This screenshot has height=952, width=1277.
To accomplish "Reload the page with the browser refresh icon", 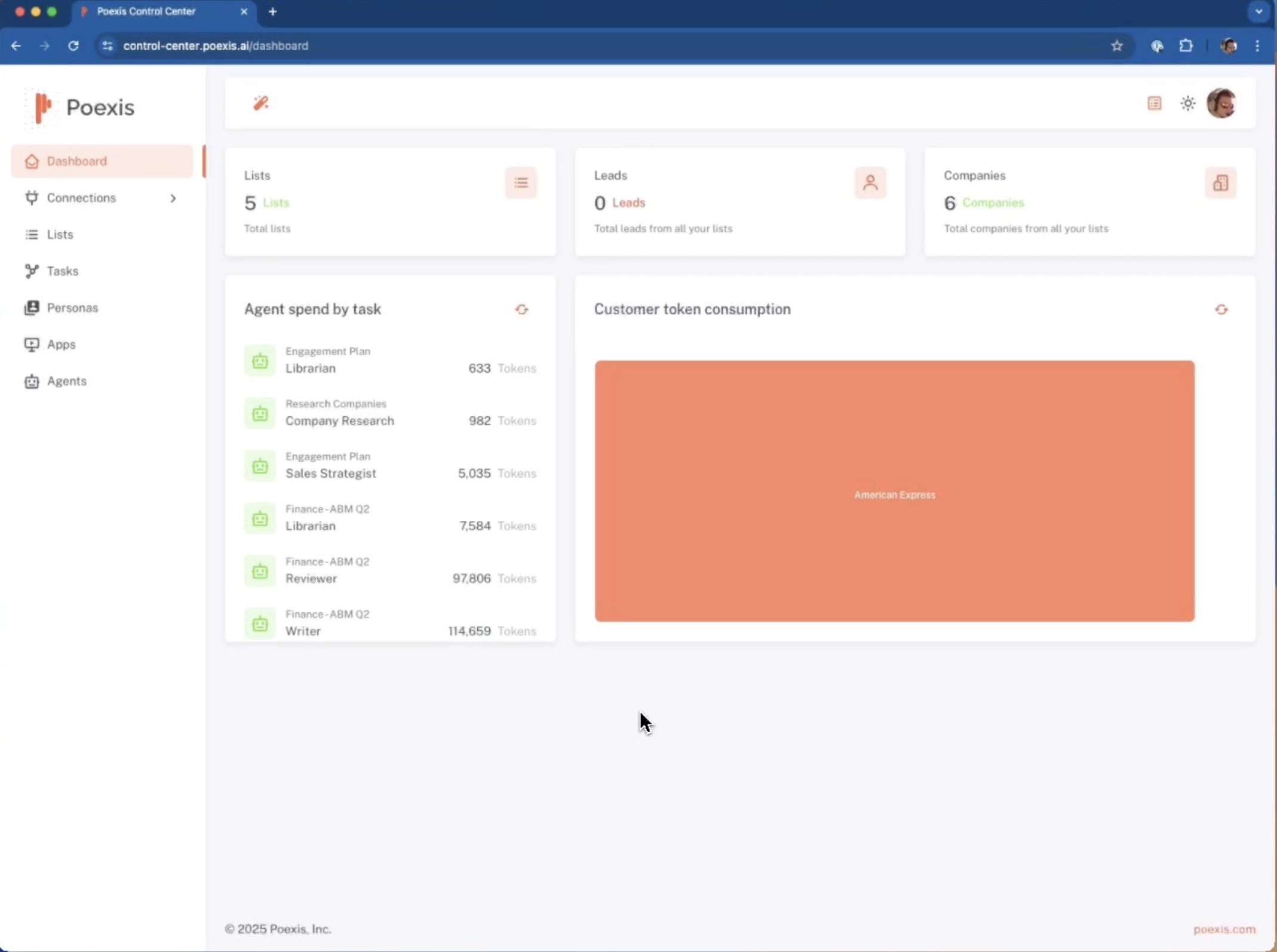I will coord(73,46).
